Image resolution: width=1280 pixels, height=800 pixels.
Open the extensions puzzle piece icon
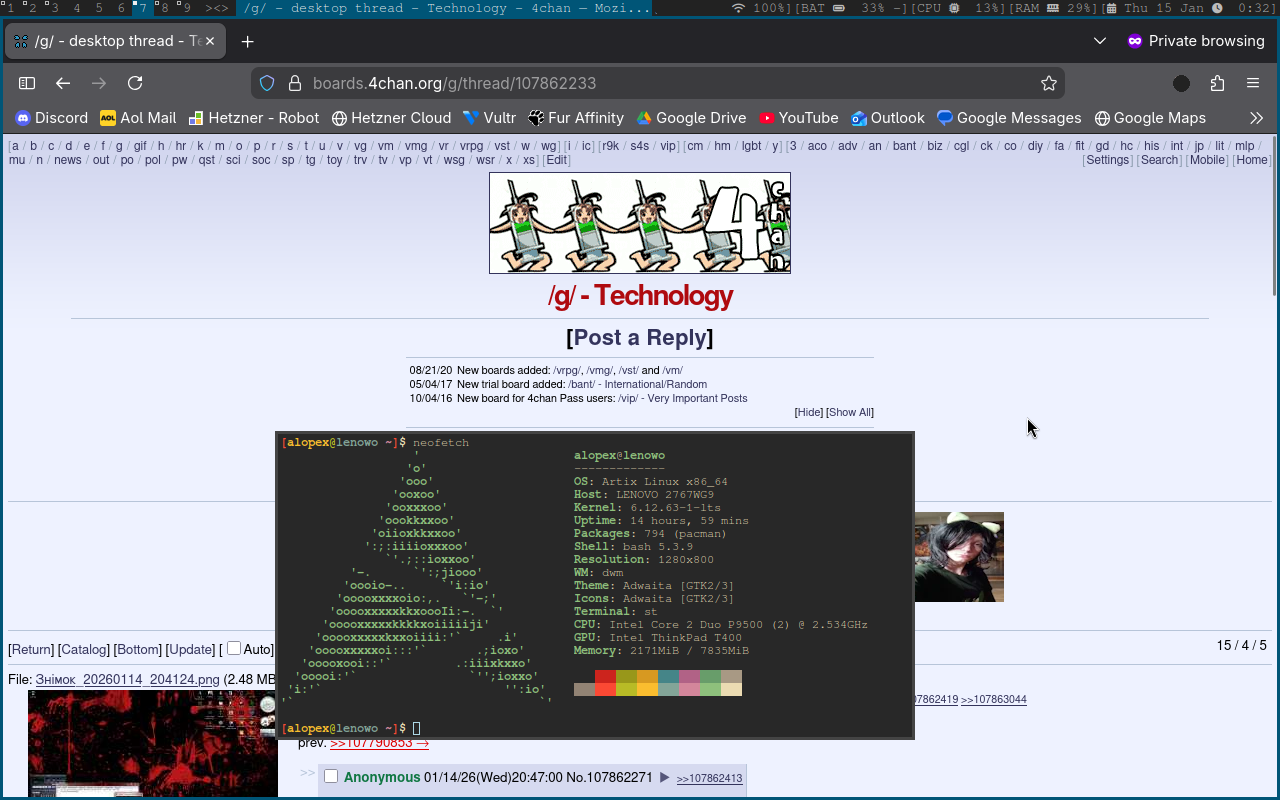pyautogui.click(x=1217, y=83)
